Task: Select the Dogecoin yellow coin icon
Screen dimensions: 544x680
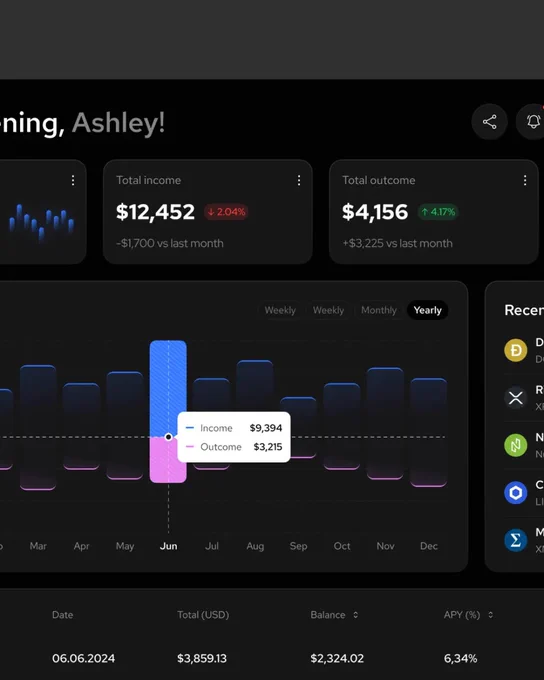Action: click(515, 350)
